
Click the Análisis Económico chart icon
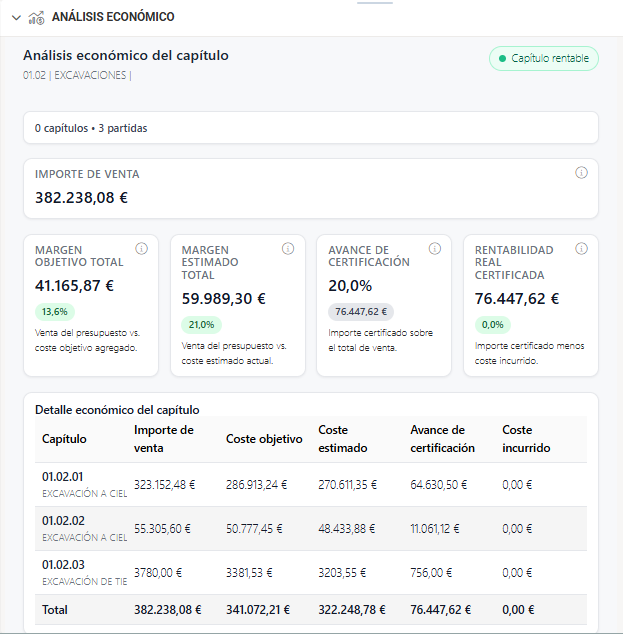[x=37, y=17]
